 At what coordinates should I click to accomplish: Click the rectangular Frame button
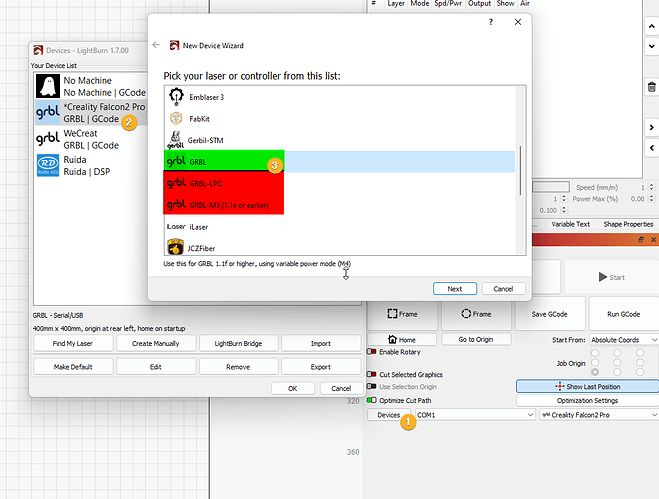[x=403, y=314]
